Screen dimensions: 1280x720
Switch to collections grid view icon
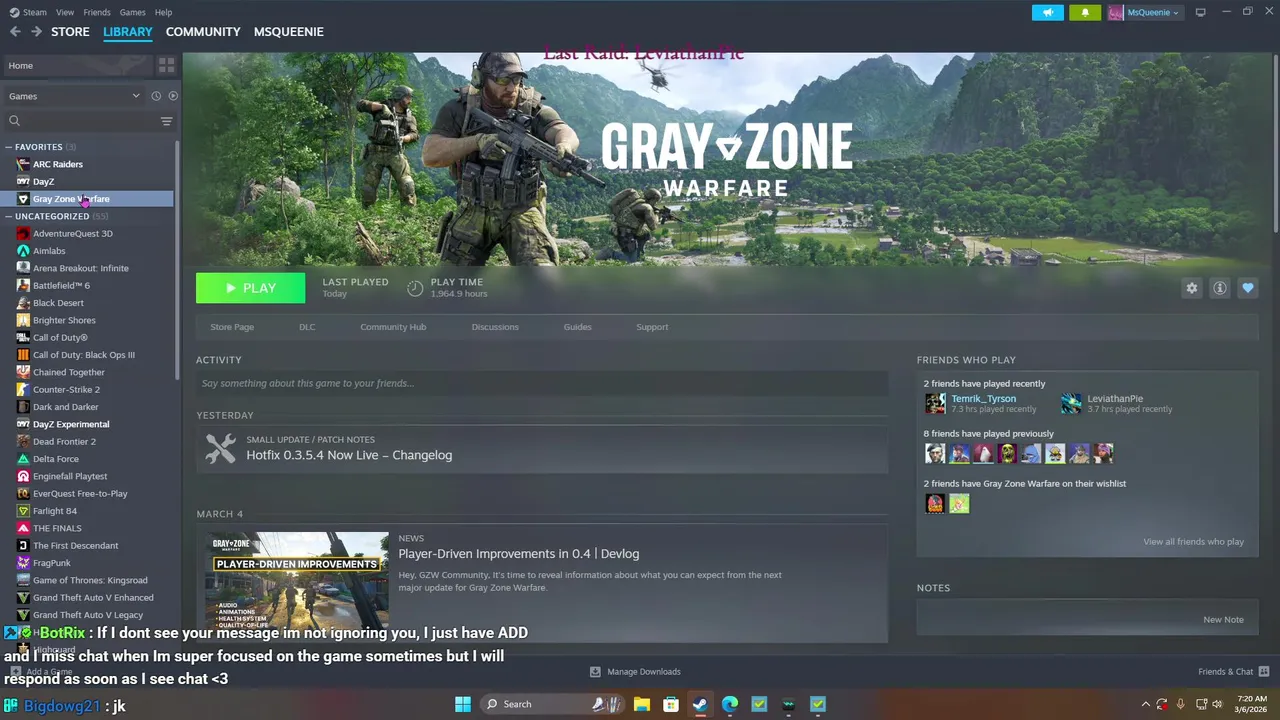[x=166, y=65]
